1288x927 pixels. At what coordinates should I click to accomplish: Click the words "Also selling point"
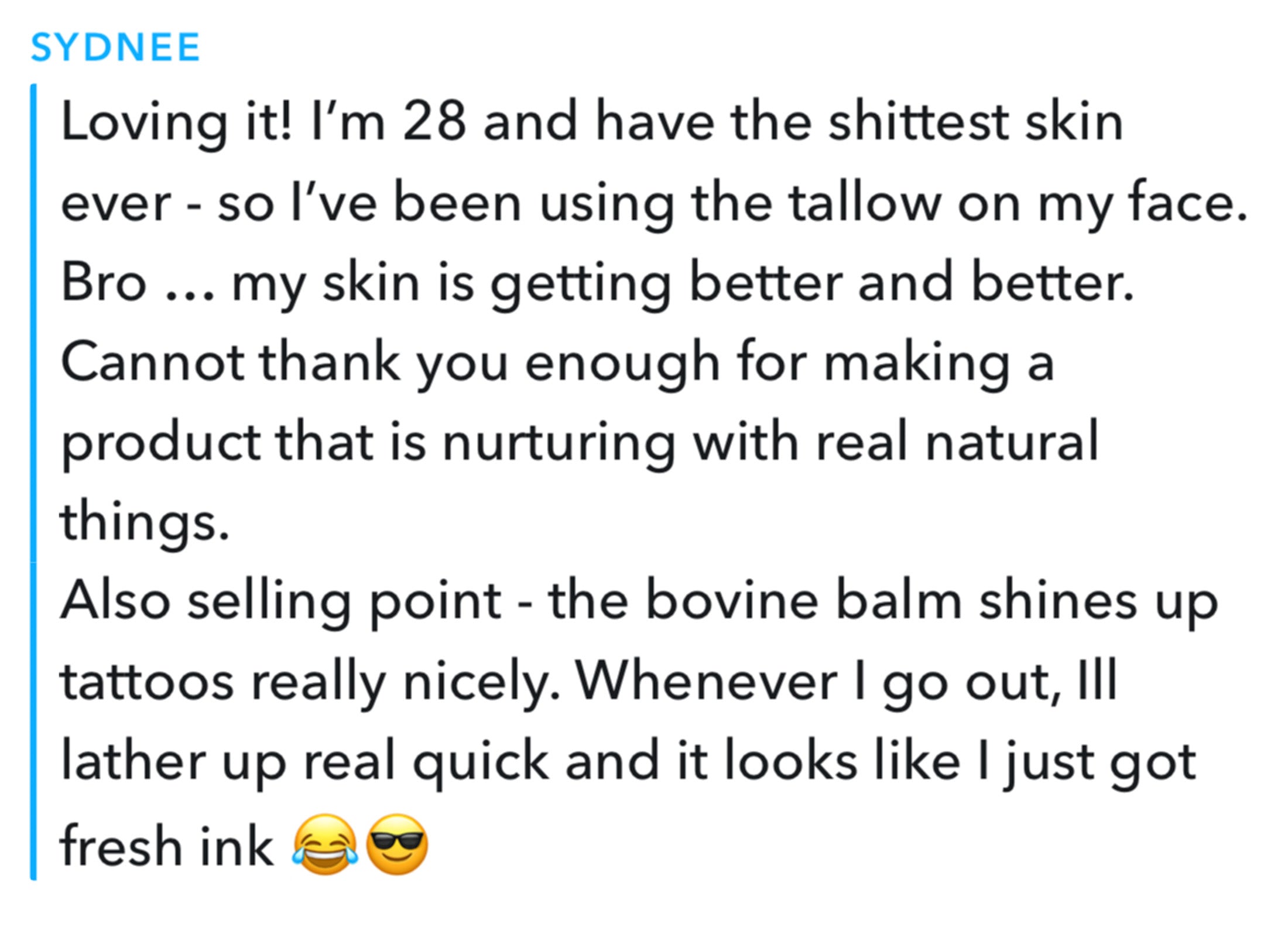(281, 602)
